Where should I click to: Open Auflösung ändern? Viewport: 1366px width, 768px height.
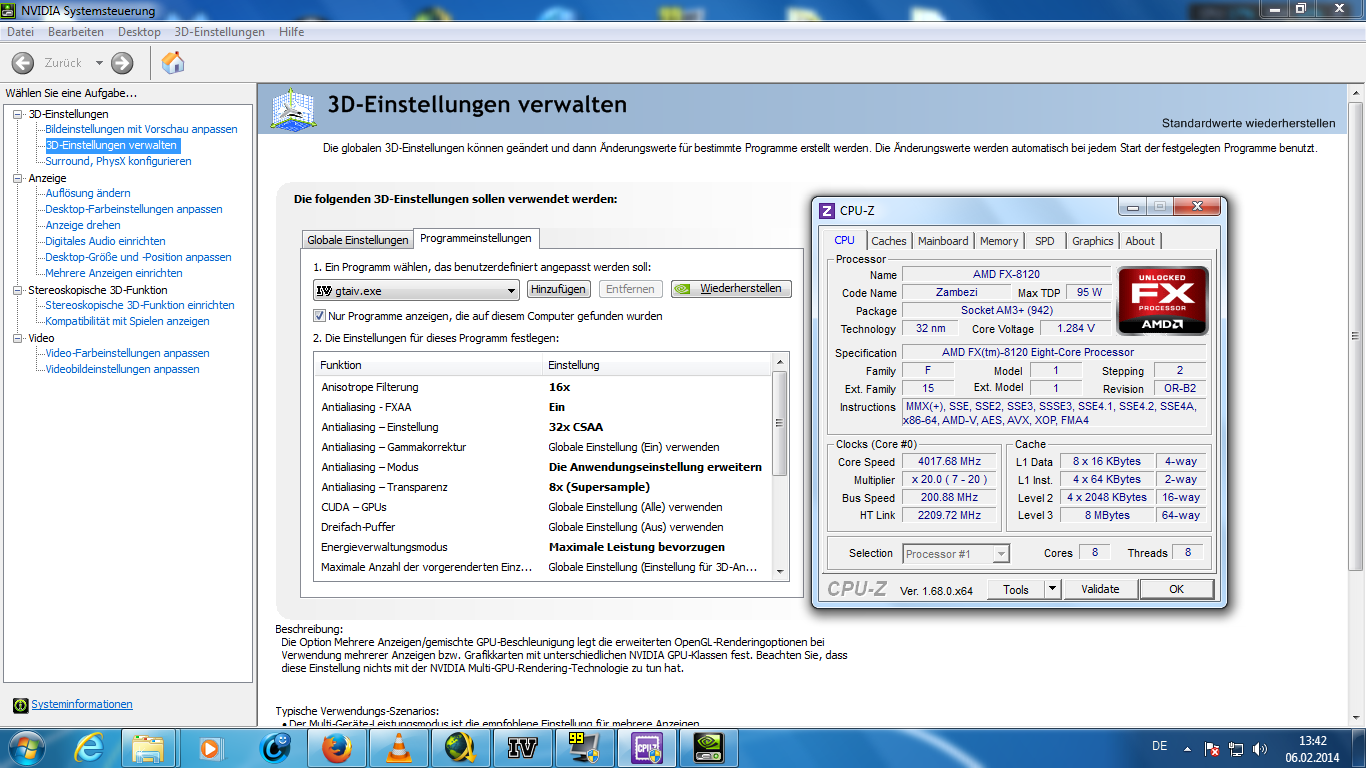88,193
